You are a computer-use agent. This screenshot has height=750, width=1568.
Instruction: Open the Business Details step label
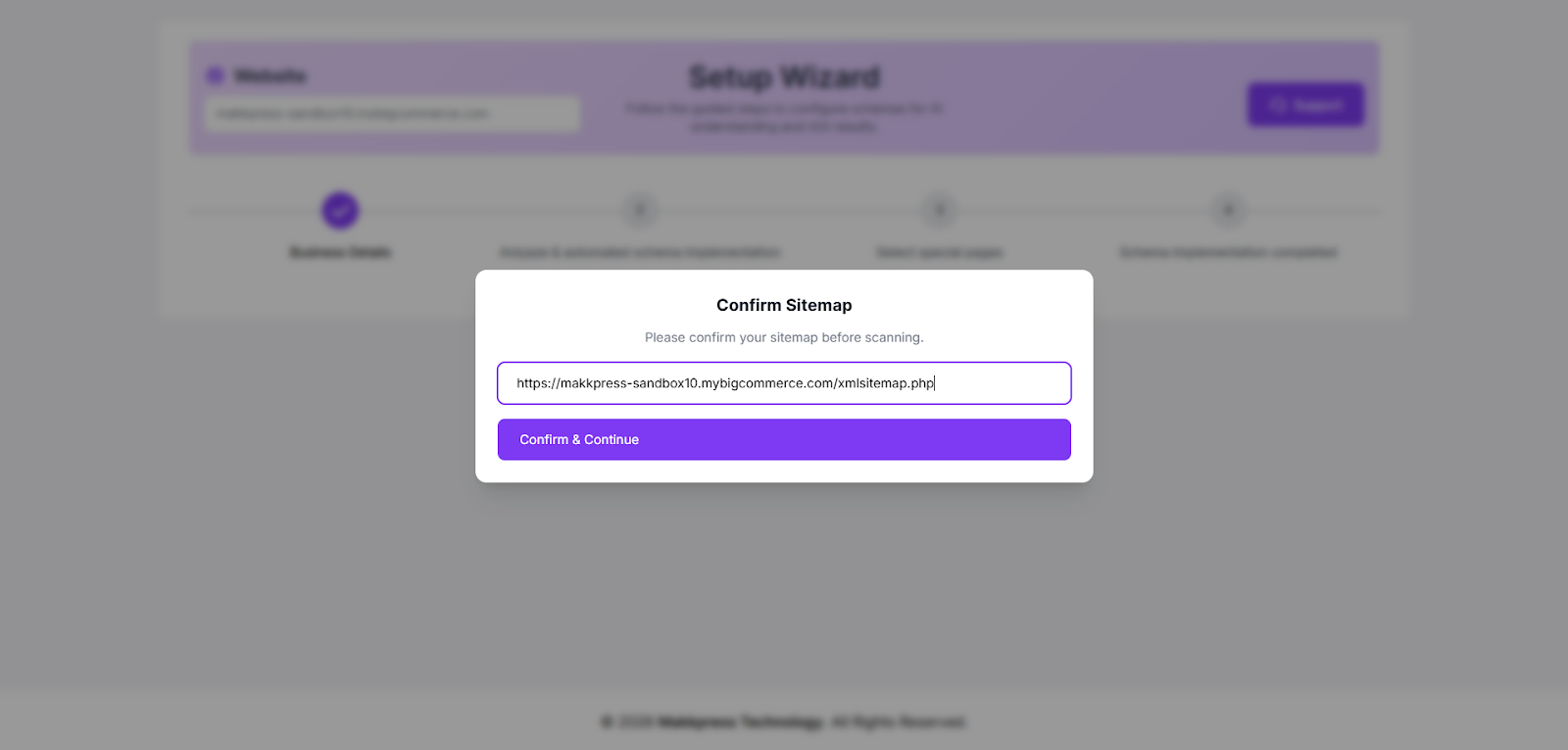pyautogui.click(x=340, y=253)
